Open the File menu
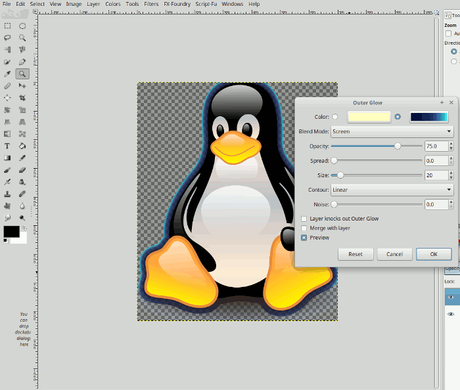Viewport: 460px width, 390px height. coord(7,4)
